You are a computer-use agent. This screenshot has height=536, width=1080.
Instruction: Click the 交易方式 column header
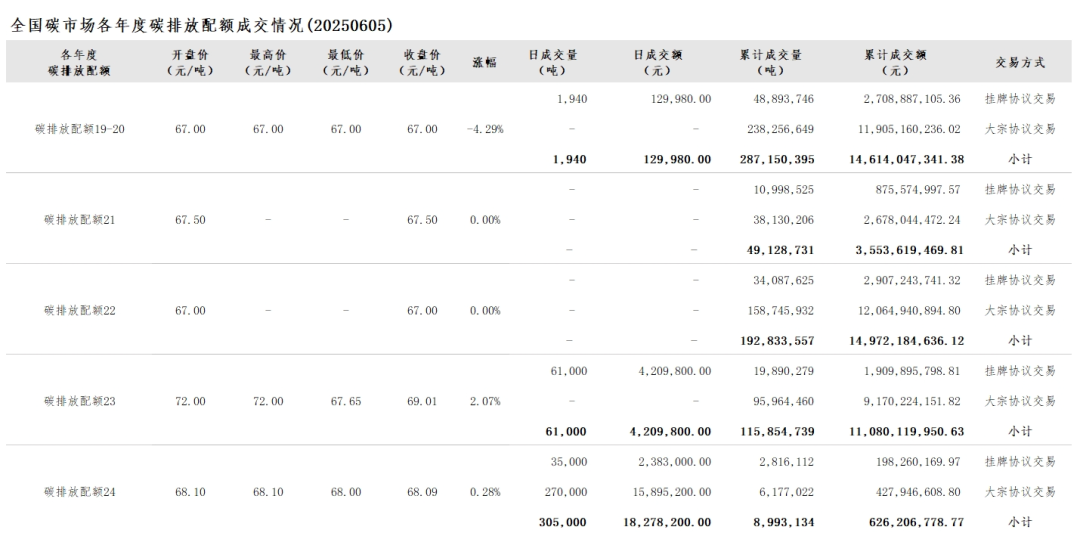point(1020,62)
